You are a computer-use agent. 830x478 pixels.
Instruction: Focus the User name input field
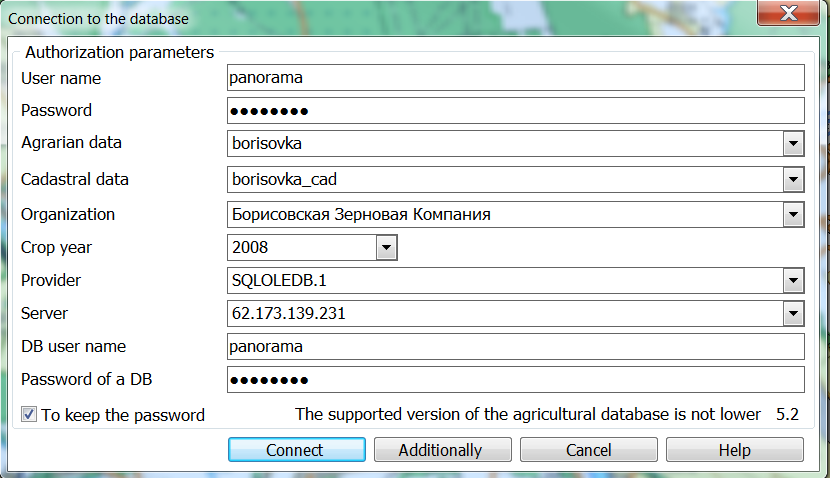515,77
